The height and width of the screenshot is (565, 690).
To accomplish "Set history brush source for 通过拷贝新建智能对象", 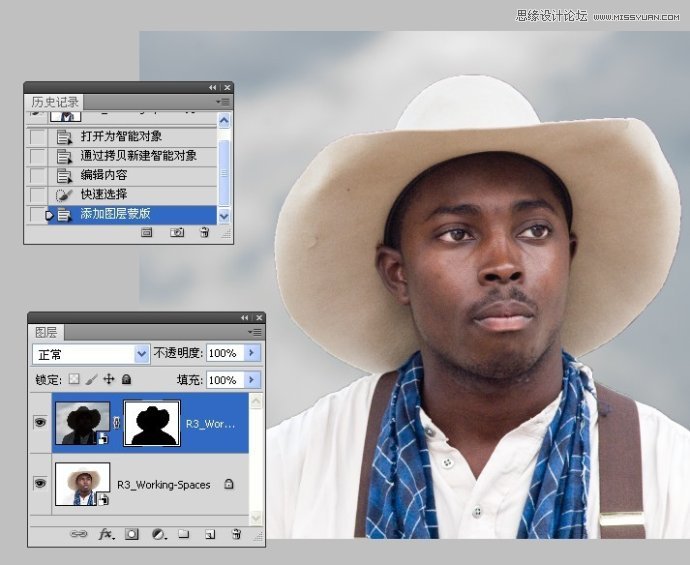I will click(37, 156).
